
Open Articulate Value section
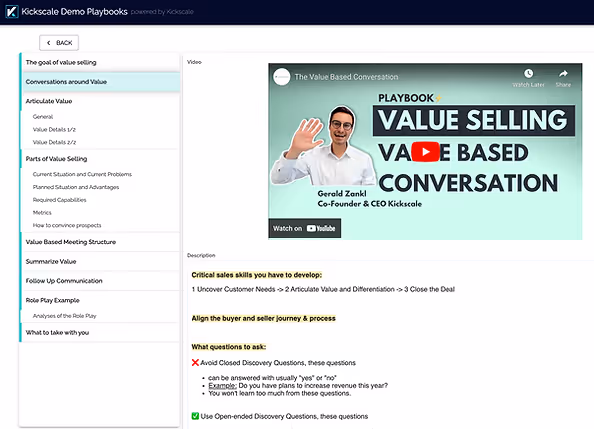tap(100, 101)
